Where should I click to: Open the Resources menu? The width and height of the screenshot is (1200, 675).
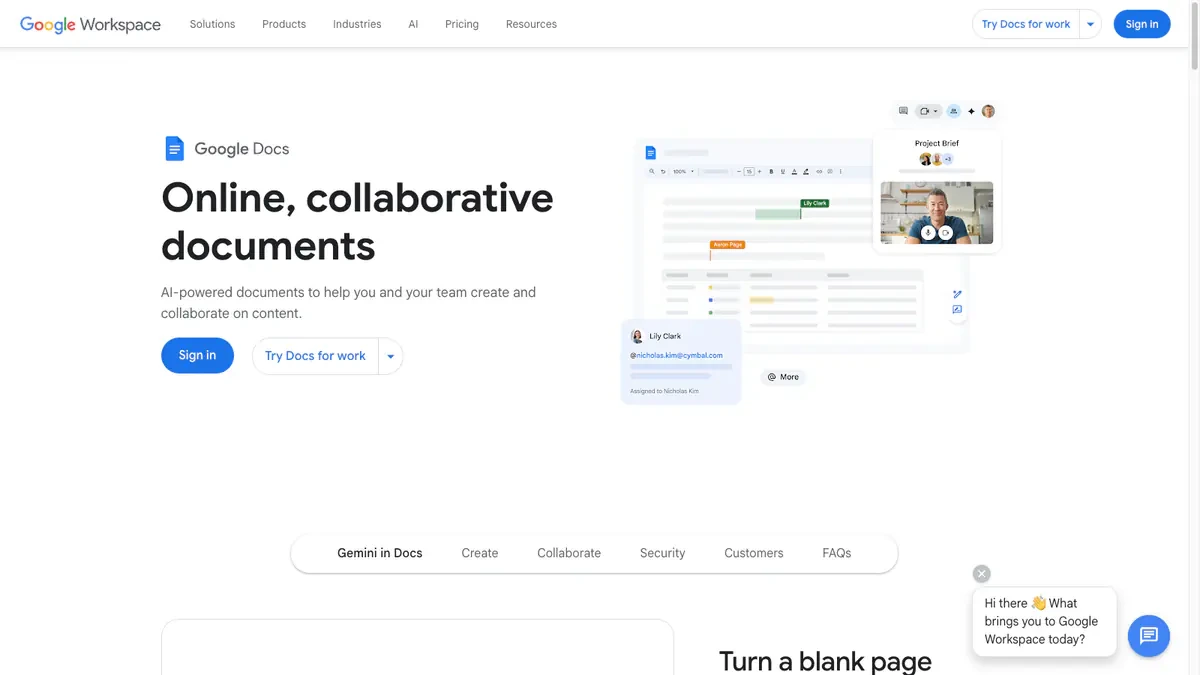coord(531,24)
